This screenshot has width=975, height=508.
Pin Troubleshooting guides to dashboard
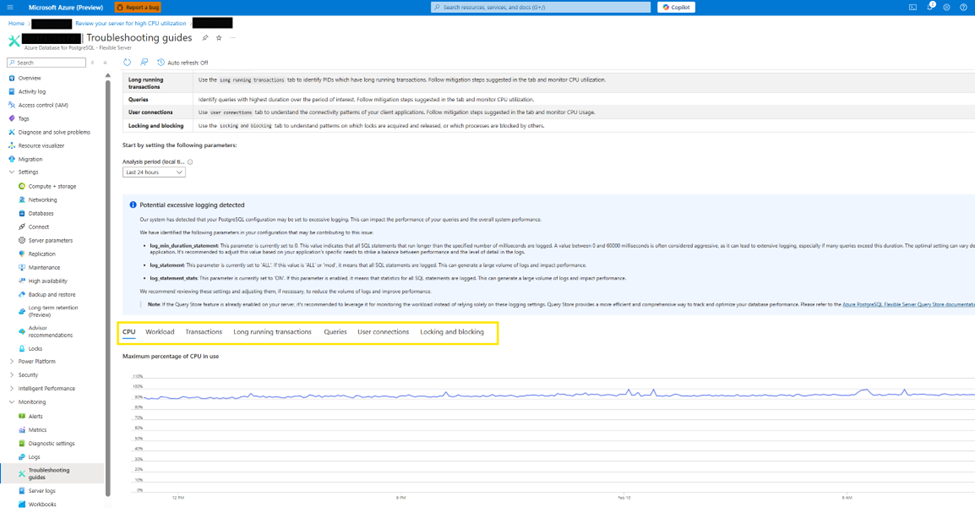coord(205,38)
